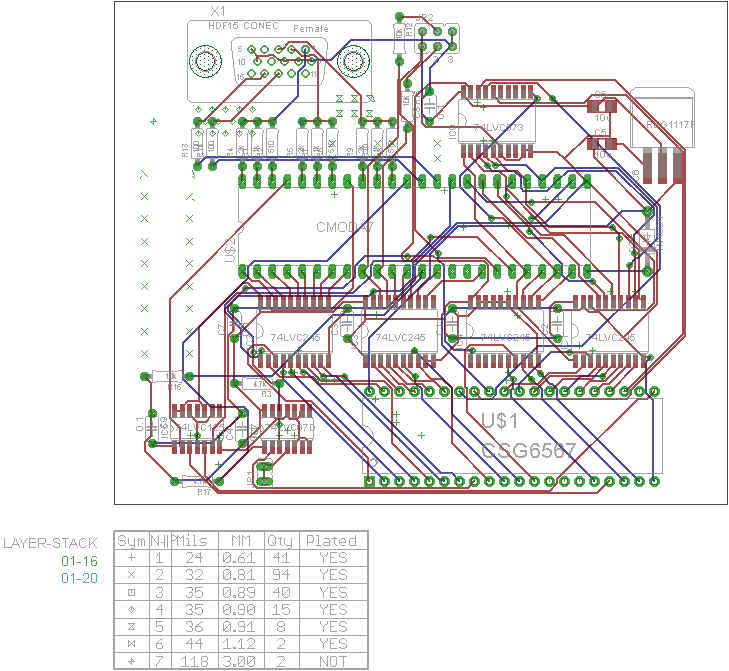The image size is (729, 671).
Task: Select the square drill symbol in row 3
Action: (131, 592)
